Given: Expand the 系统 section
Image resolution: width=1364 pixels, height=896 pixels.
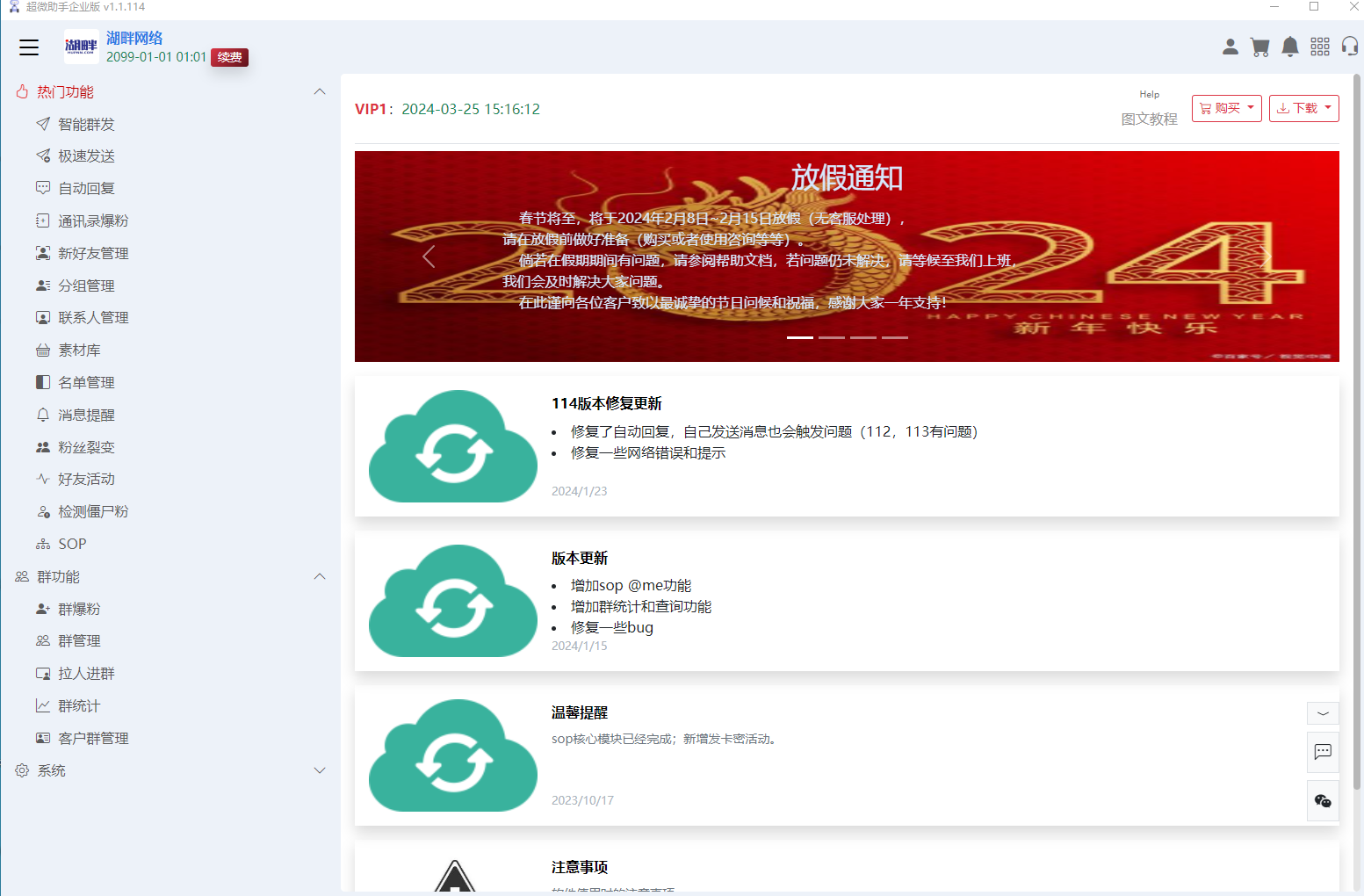Looking at the screenshot, I should click(319, 770).
